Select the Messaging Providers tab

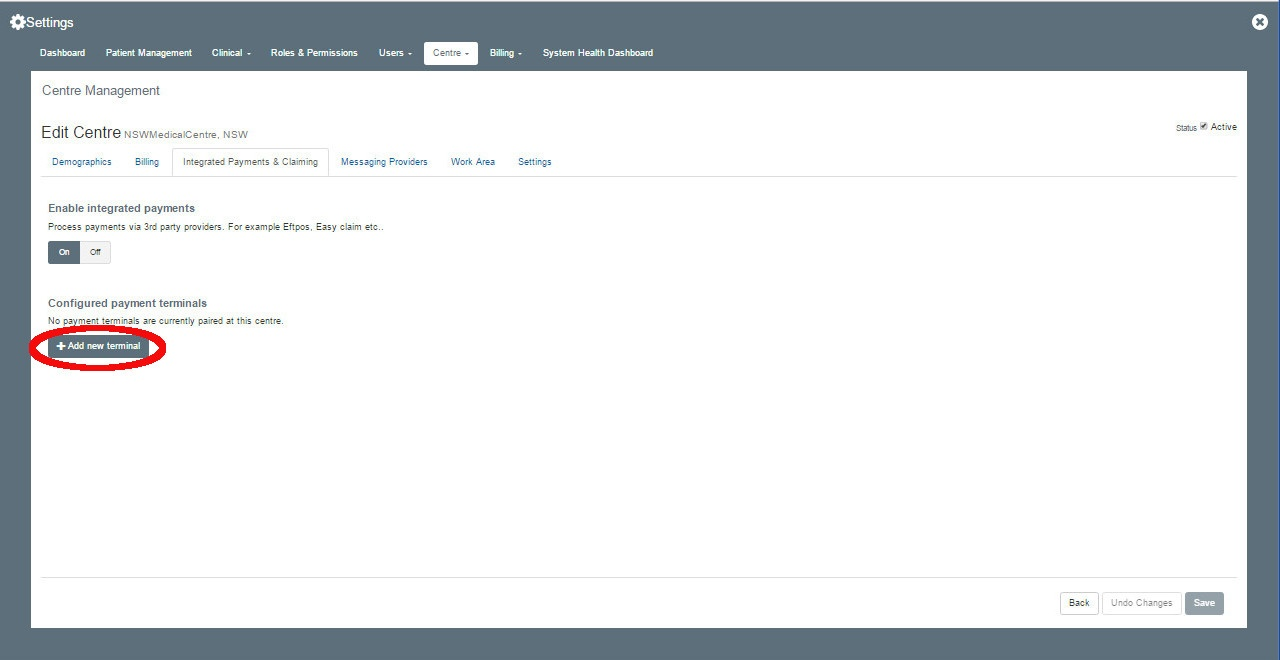(x=384, y=162)
